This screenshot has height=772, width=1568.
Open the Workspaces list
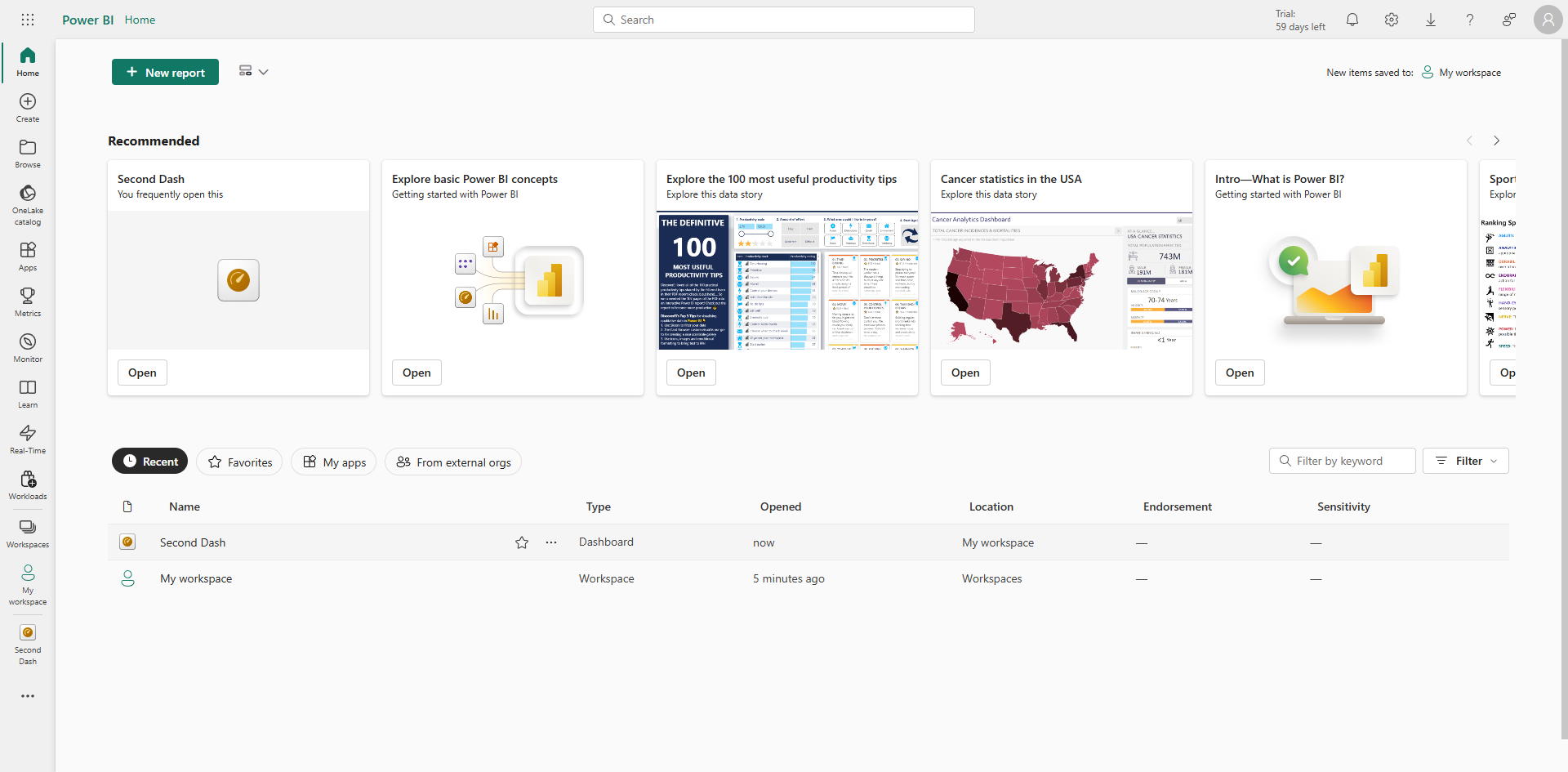28,533
